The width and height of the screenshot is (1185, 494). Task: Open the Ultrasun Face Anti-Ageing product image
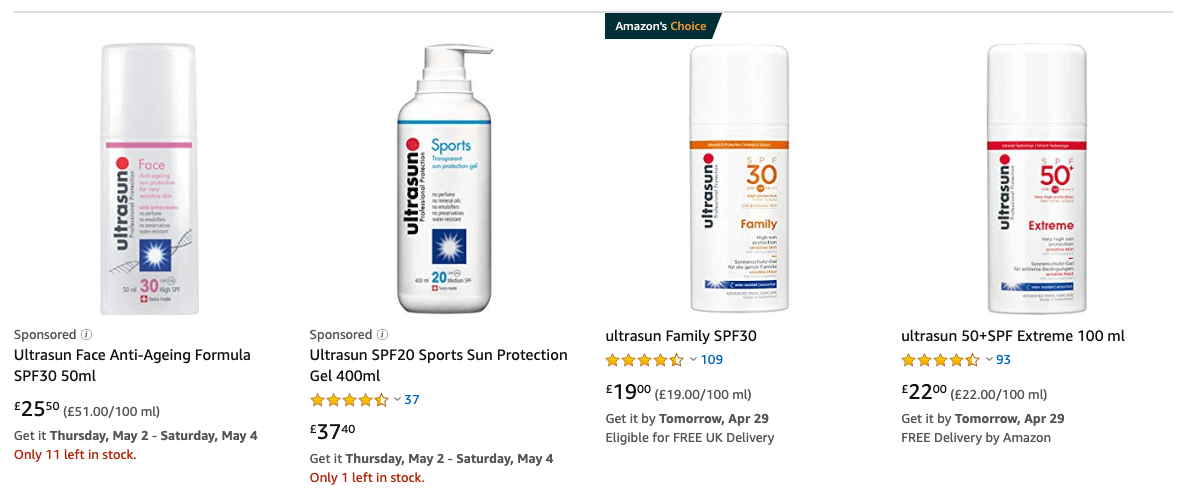(148, 180)
